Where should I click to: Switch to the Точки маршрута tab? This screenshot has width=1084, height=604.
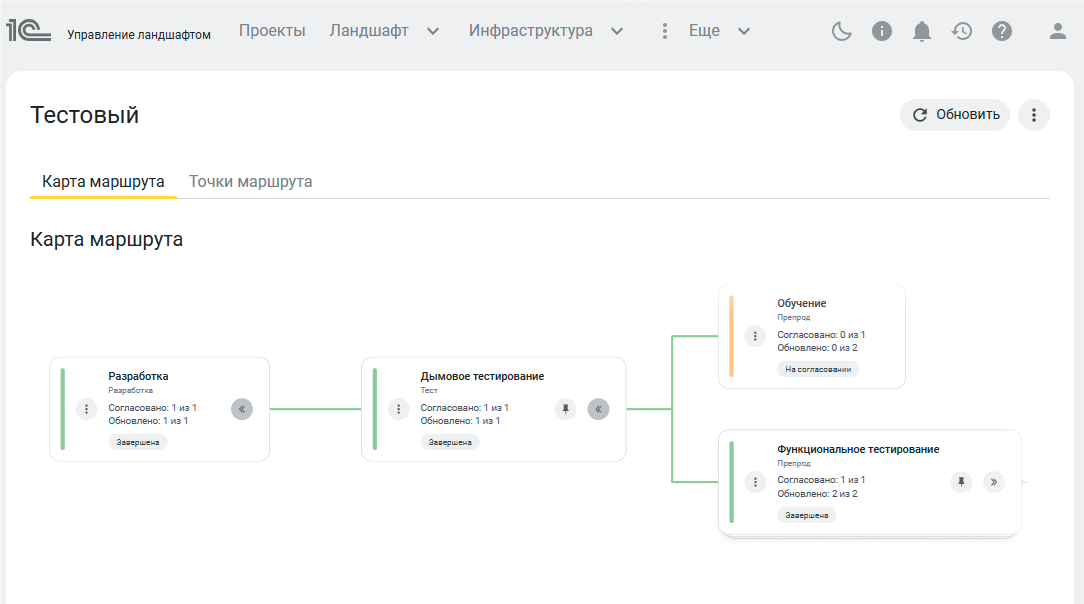250,181
